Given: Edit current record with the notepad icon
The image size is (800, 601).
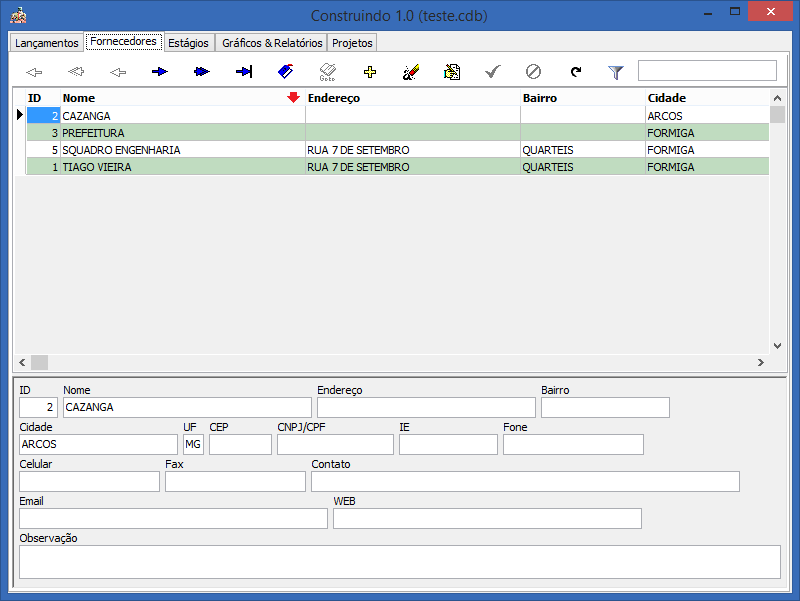Looking at the screenshot, I should 452,72.
